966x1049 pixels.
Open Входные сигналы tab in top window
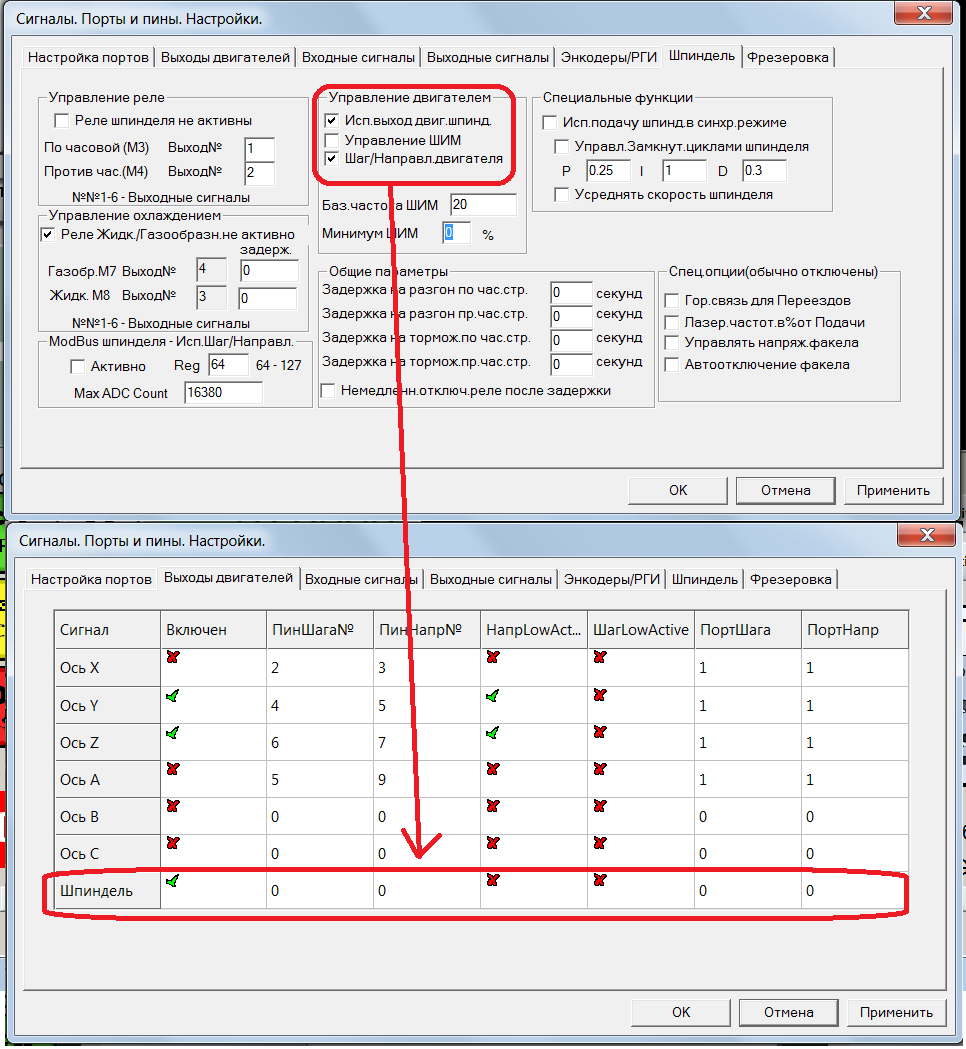(359, 58)
